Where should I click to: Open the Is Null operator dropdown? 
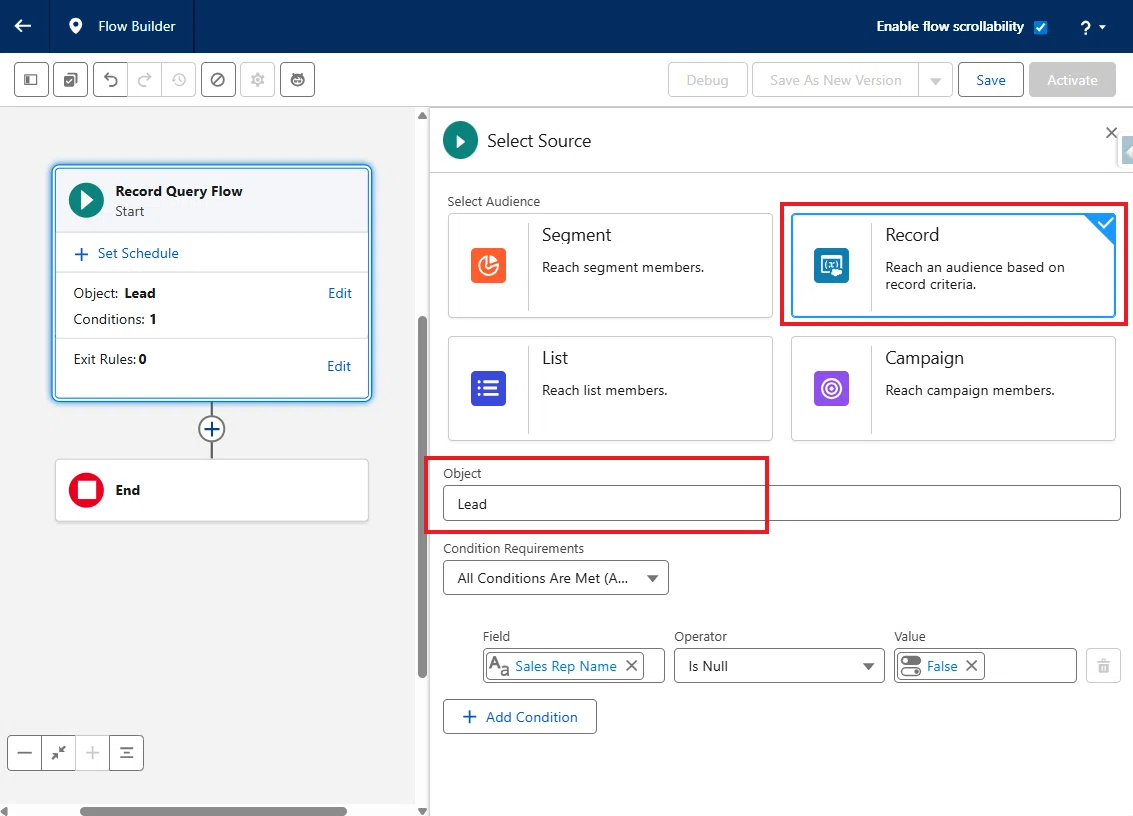[x=779, y=666]
